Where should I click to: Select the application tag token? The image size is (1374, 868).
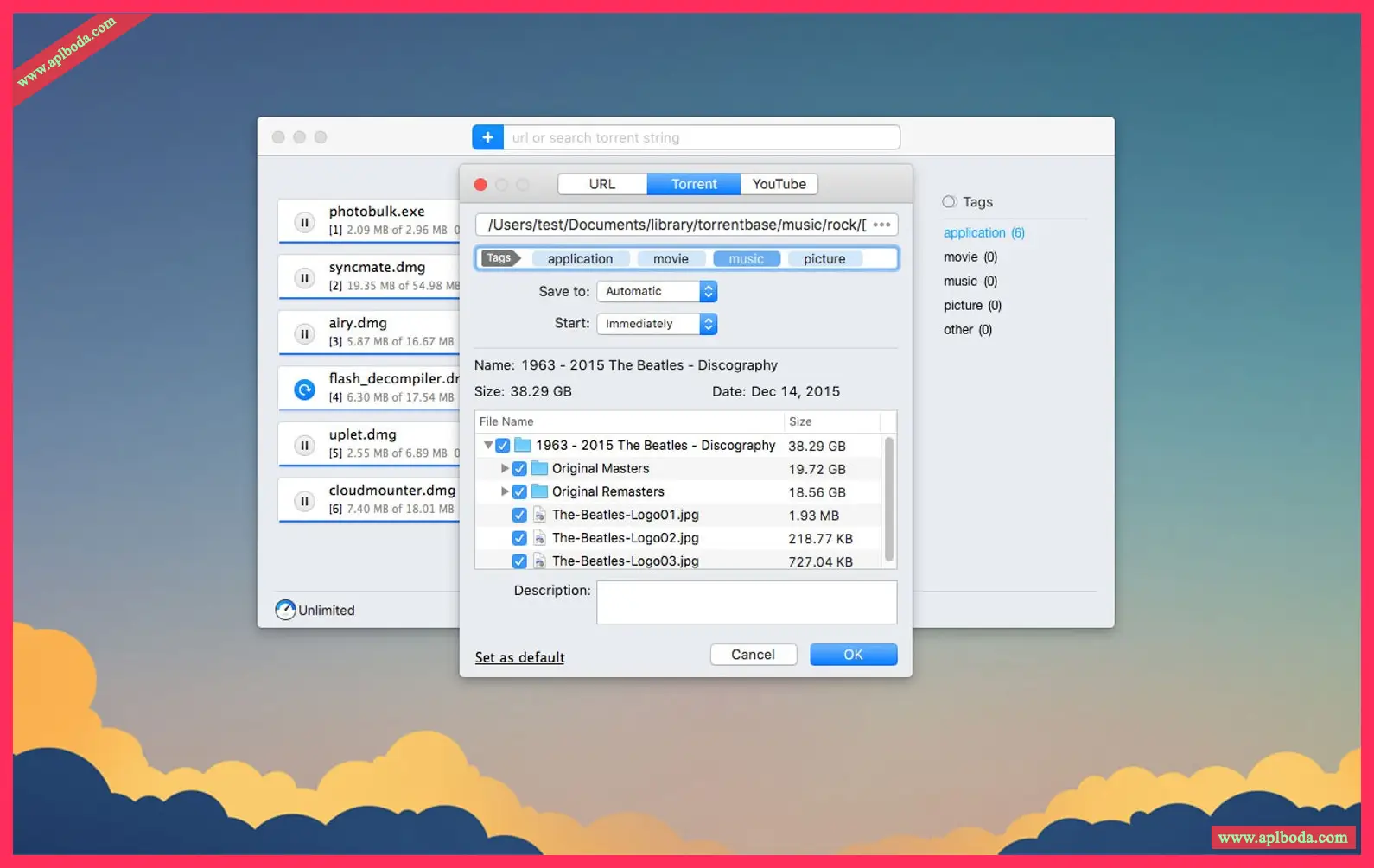[x=580, y=259]
